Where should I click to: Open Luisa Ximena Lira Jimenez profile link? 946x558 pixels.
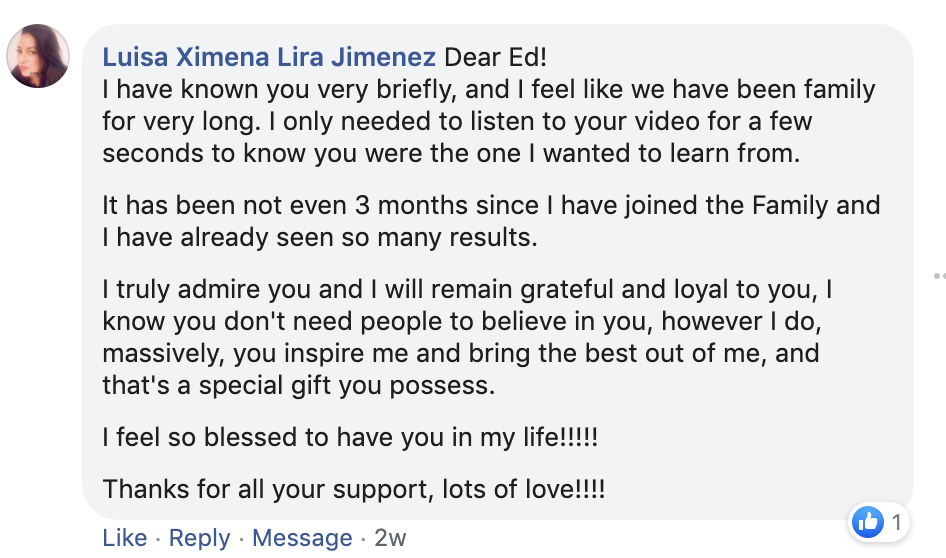269,56
